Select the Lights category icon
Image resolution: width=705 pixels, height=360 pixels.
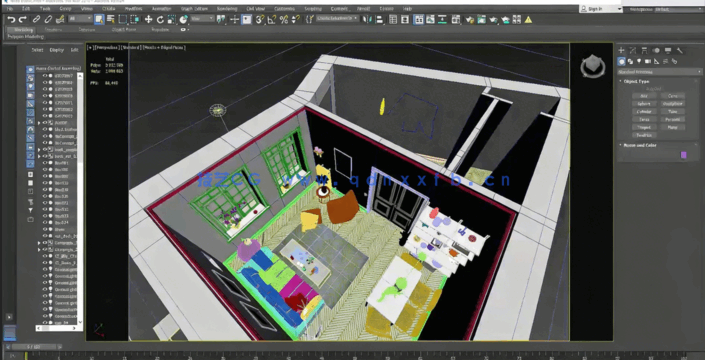pos(639,62)
